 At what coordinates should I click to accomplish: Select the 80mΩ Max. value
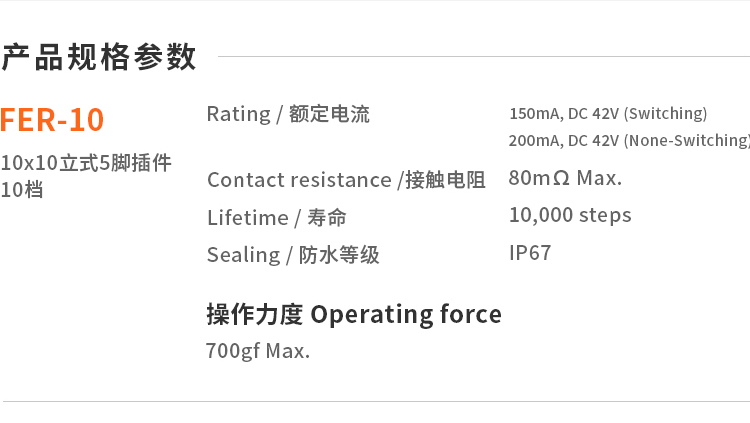[x=565, y=178]
